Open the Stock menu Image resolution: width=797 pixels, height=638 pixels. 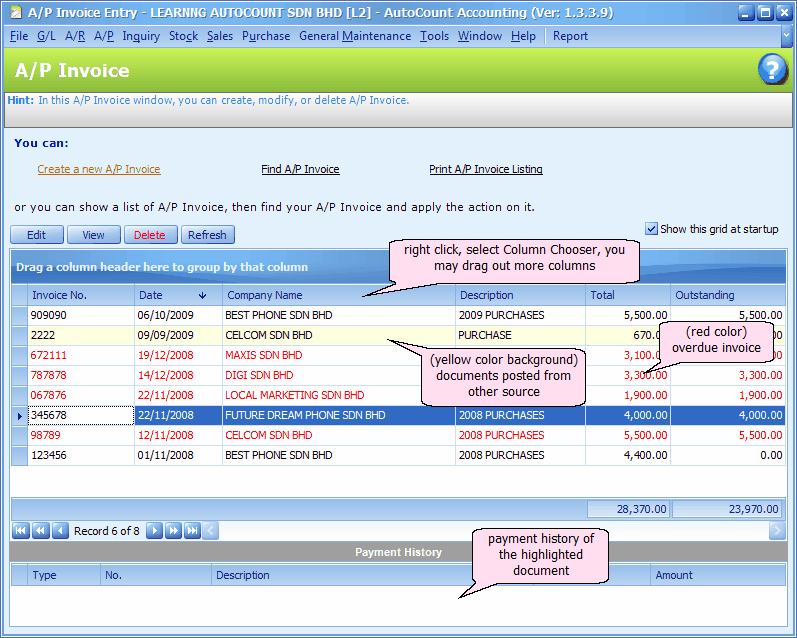pos(183,36)
